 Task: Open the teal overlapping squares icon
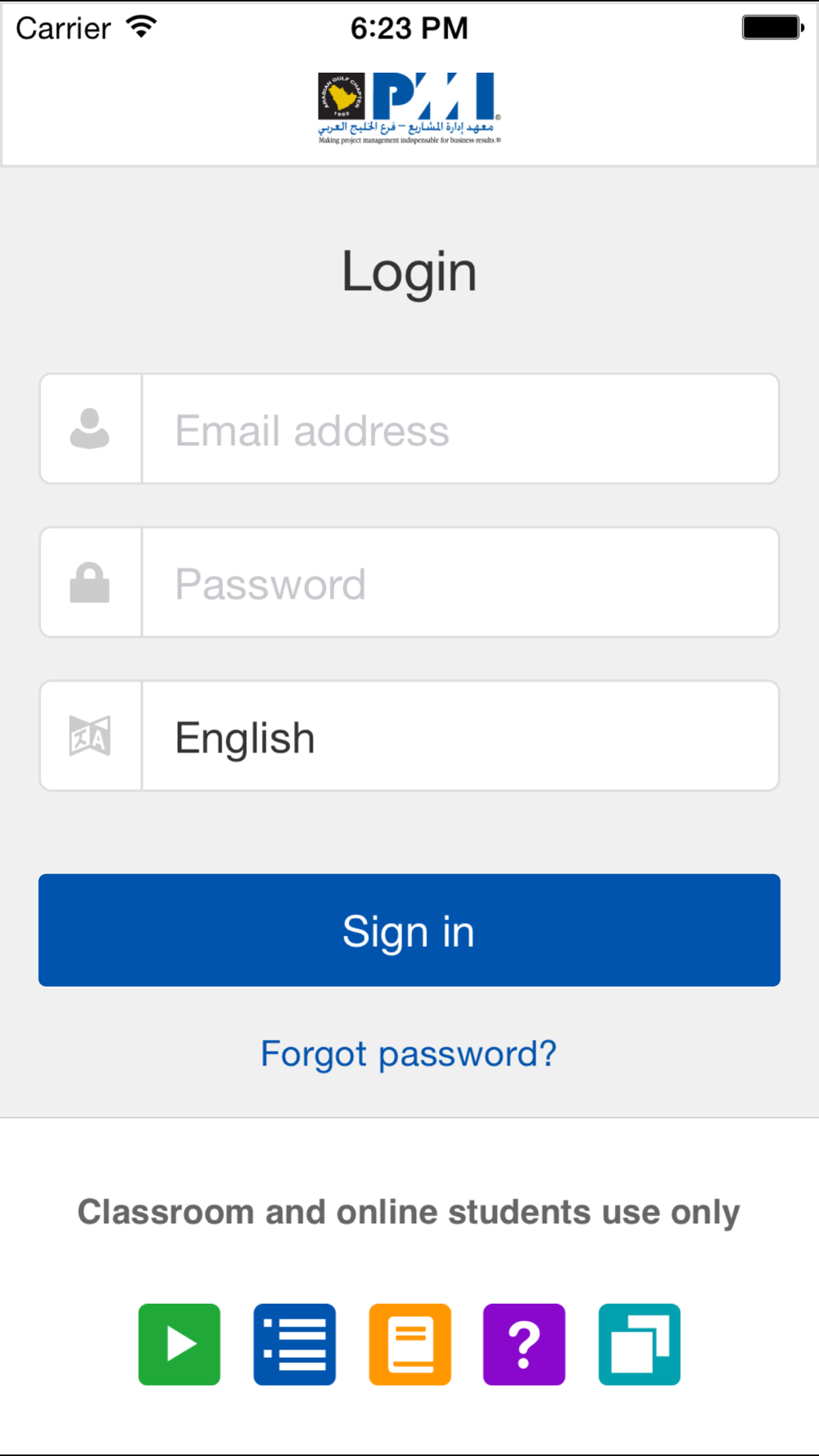pyautogui.click(x=640, y=1344)
